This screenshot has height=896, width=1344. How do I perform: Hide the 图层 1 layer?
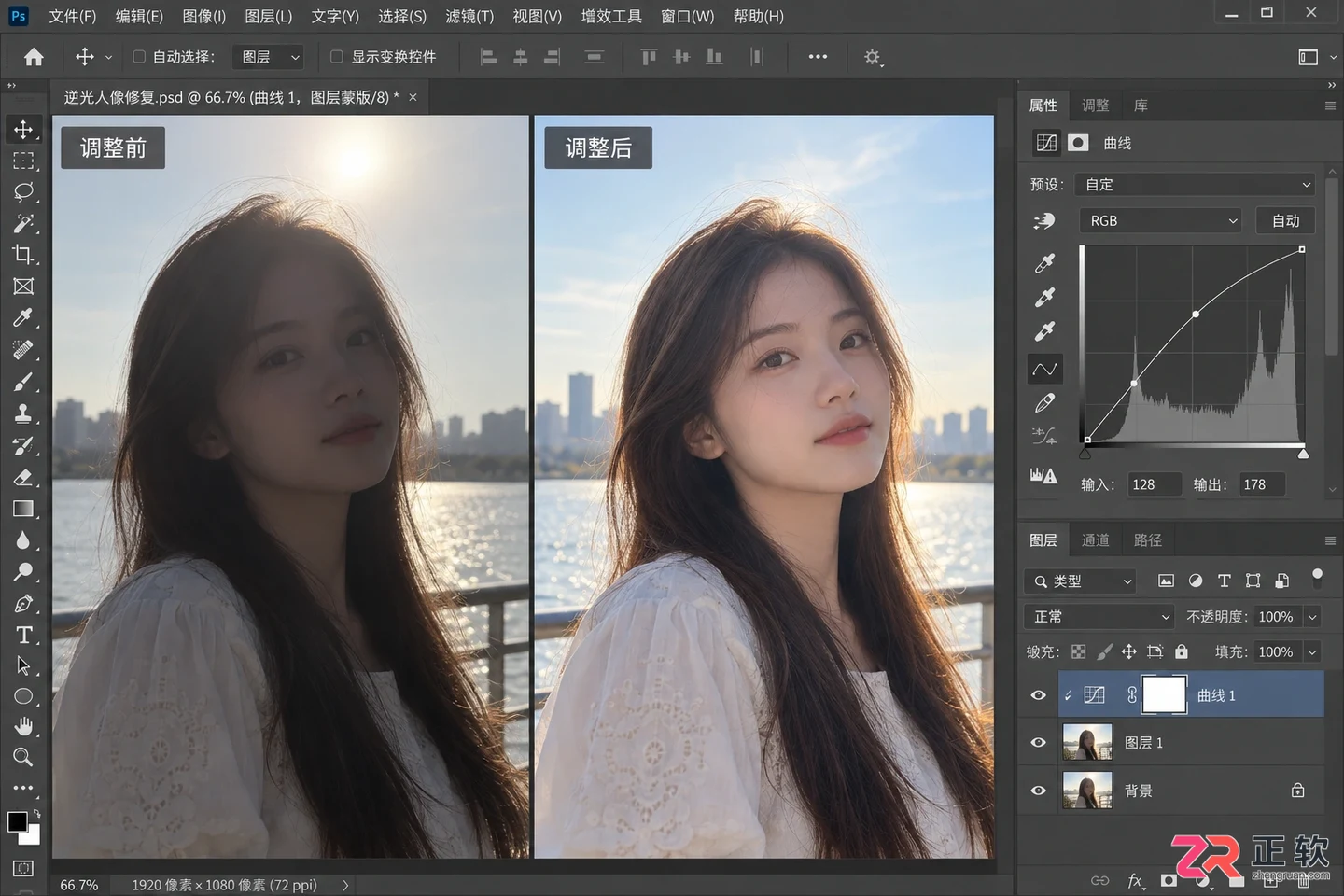[1038, 743]
